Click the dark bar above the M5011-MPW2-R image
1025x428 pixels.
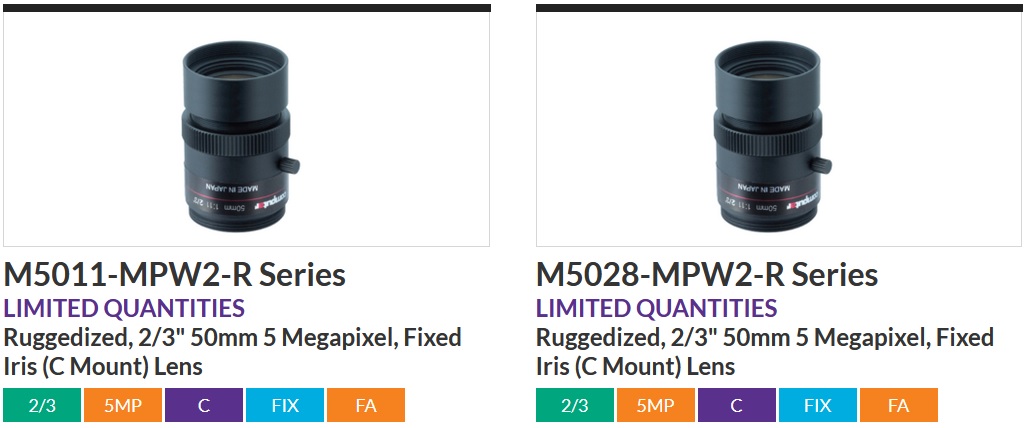(247, 8)
